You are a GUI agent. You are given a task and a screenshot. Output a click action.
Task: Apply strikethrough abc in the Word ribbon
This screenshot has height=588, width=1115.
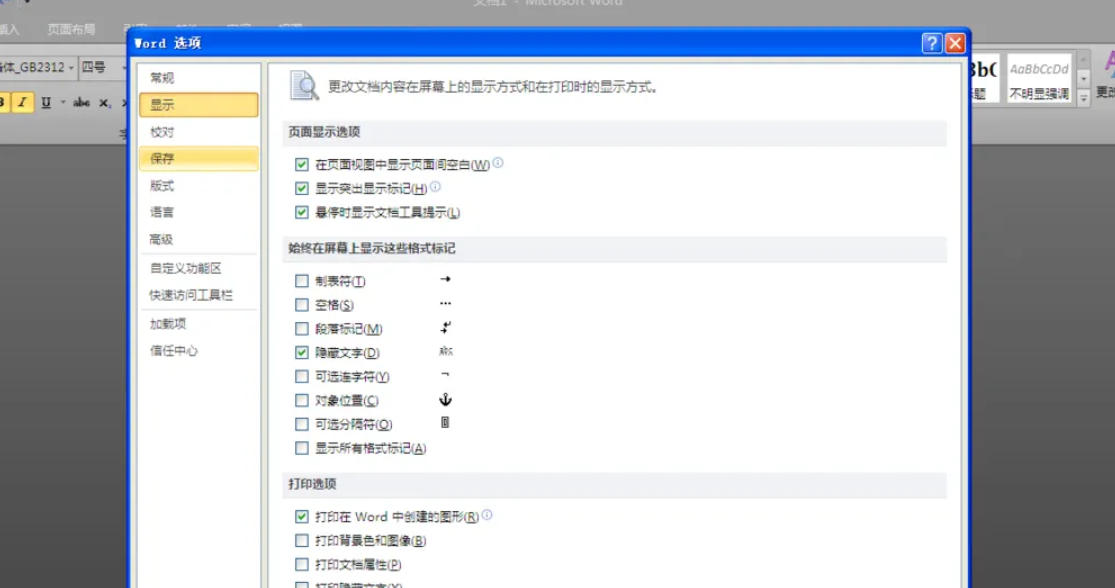pyautogui.click(x=82, y=103)
